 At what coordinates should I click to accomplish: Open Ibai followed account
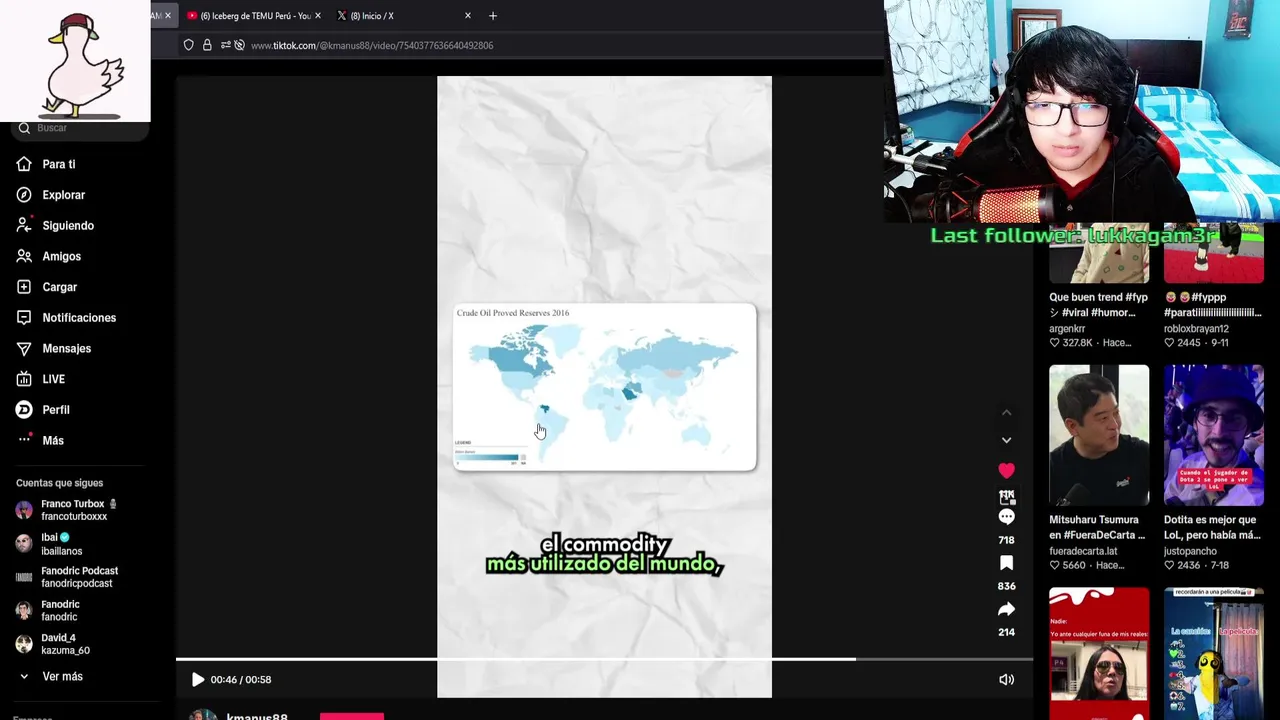50,544
